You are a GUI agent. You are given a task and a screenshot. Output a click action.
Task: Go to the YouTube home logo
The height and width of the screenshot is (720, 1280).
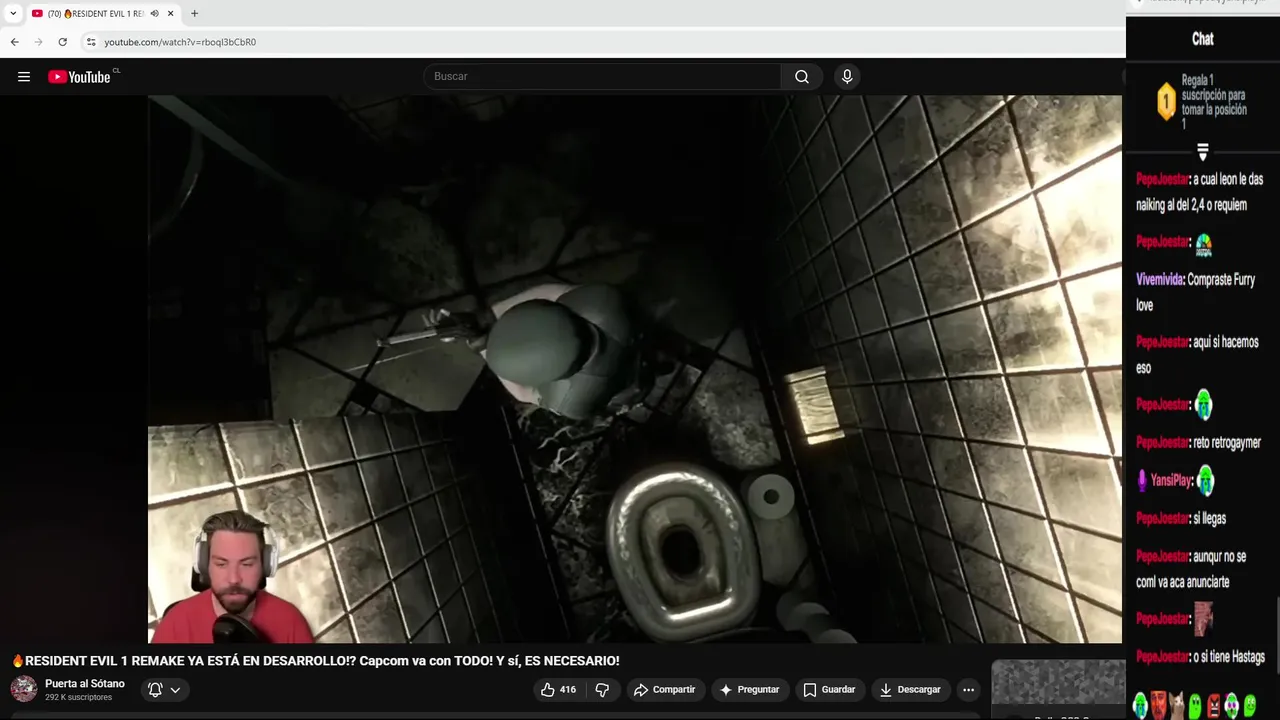[80, 77]
